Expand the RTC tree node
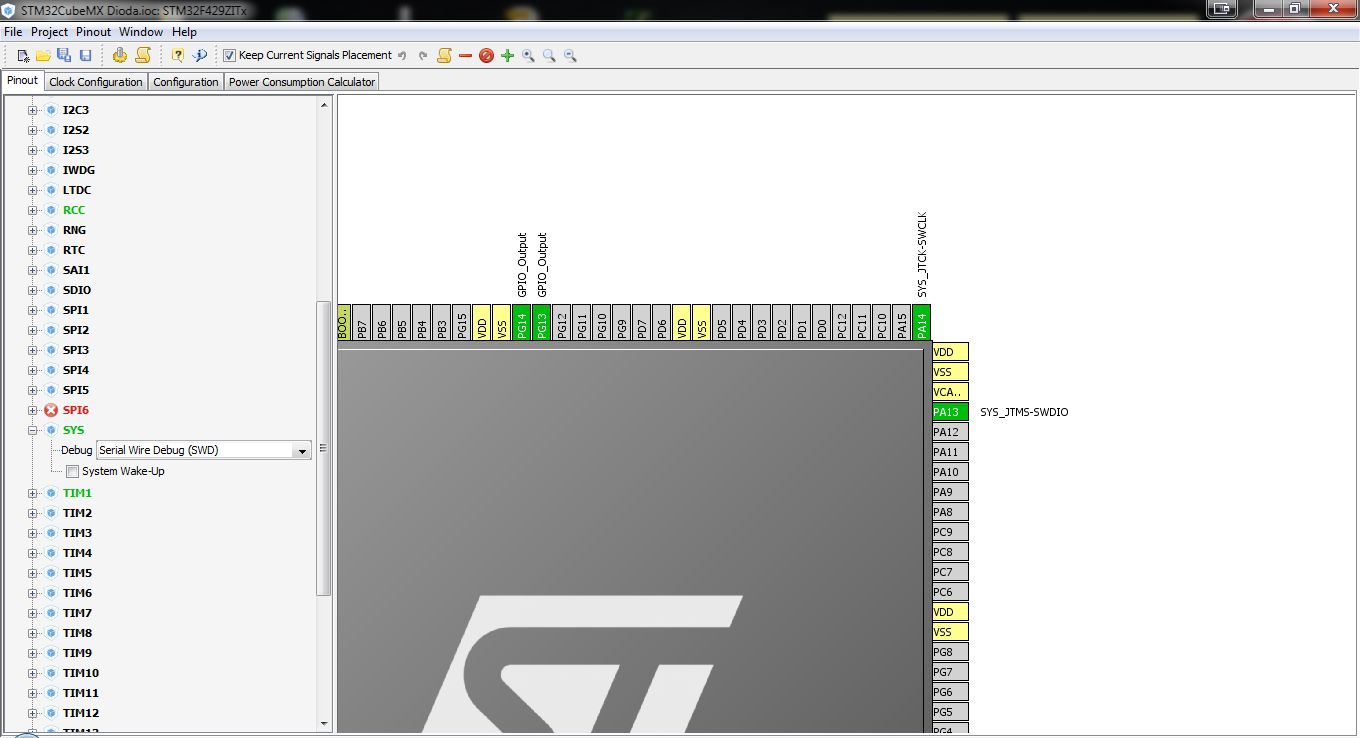The width and height of the screenshot is (1360, 738). tap(32, 250)
